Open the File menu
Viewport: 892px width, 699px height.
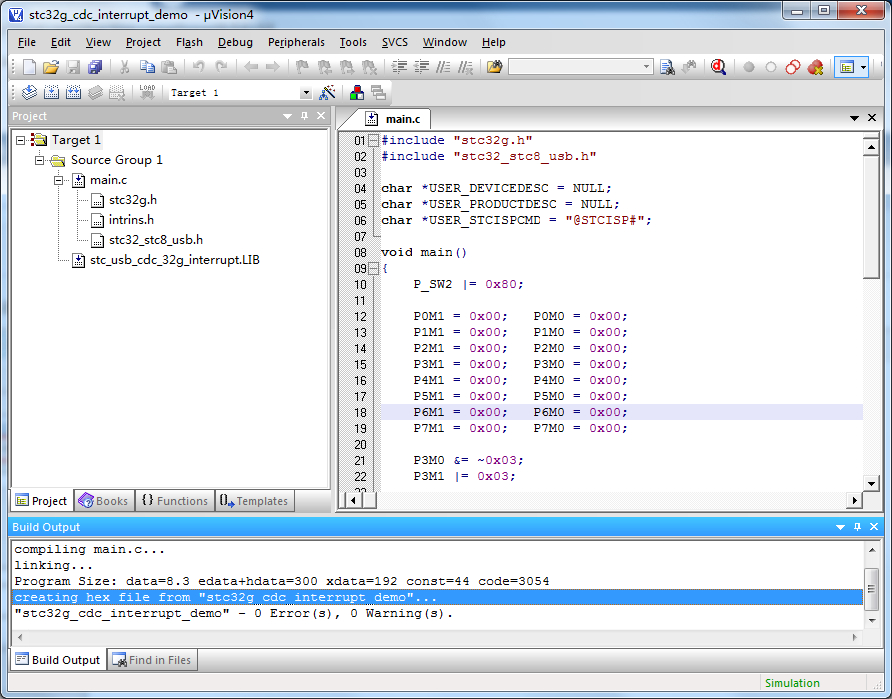(x=27, y=42)
